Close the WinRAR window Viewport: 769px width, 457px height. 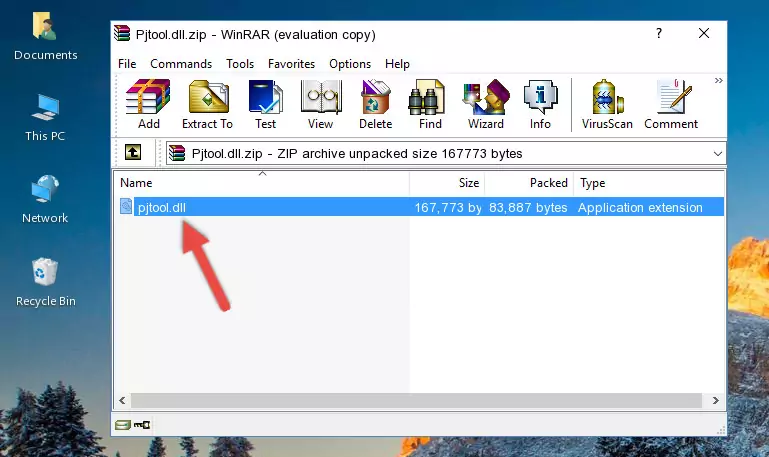[704, 33]
